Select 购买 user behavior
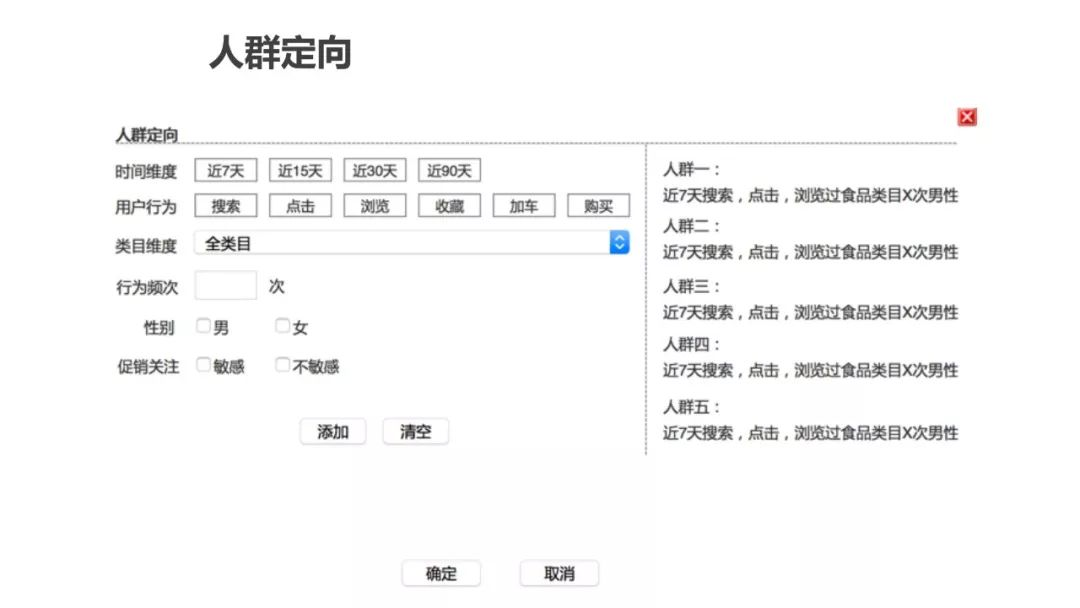Screen dimensions: 1080x608 coord(598,206)
